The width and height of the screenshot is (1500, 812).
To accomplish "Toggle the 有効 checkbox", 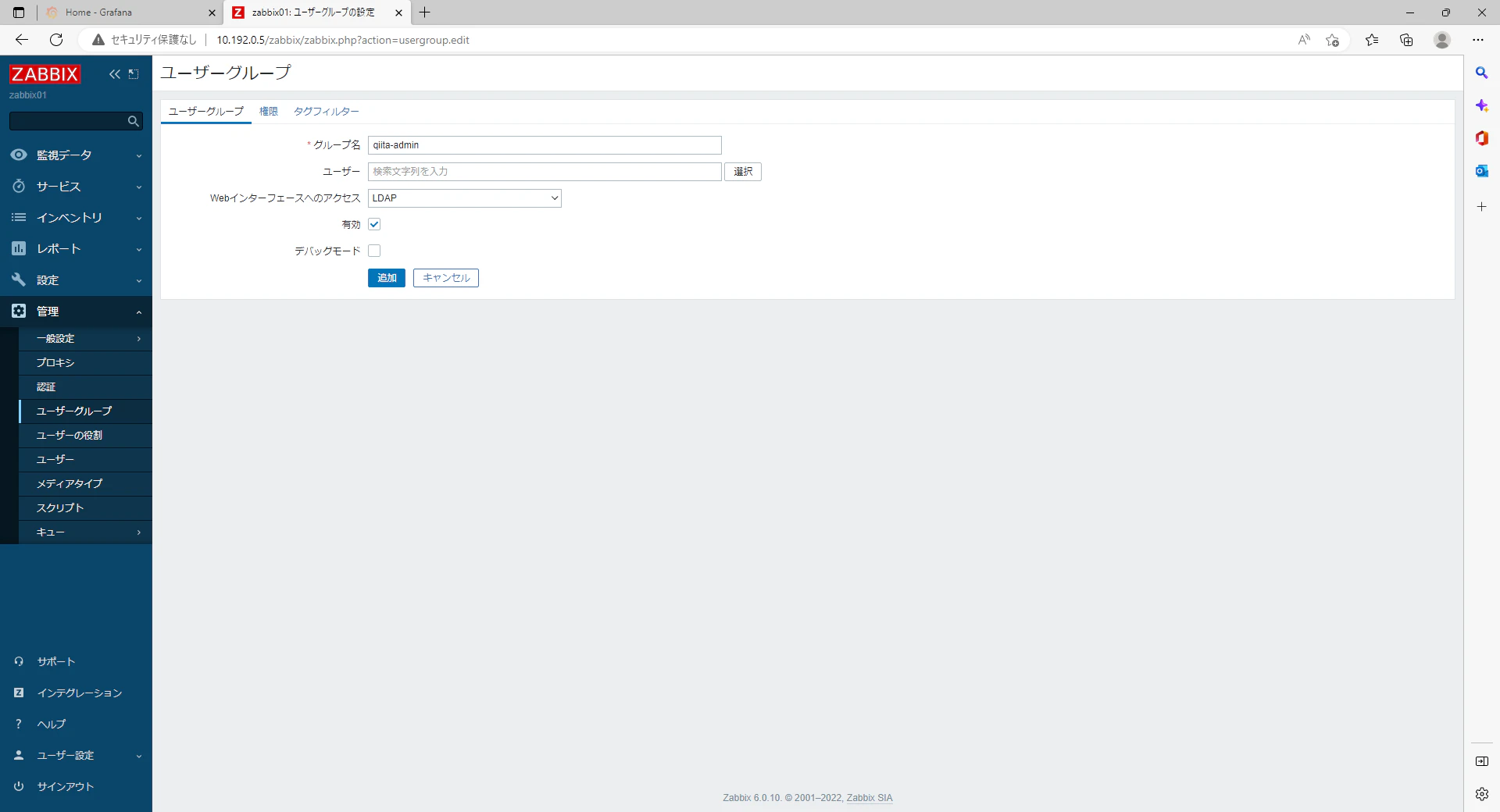I will pyautogui.click(x=374, y=224).
